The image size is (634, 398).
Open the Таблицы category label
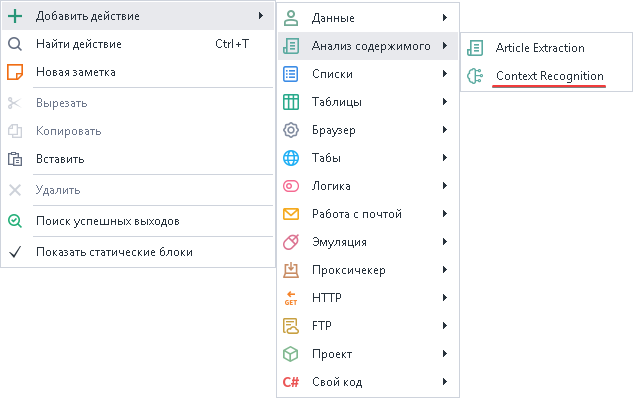(336, 102)
